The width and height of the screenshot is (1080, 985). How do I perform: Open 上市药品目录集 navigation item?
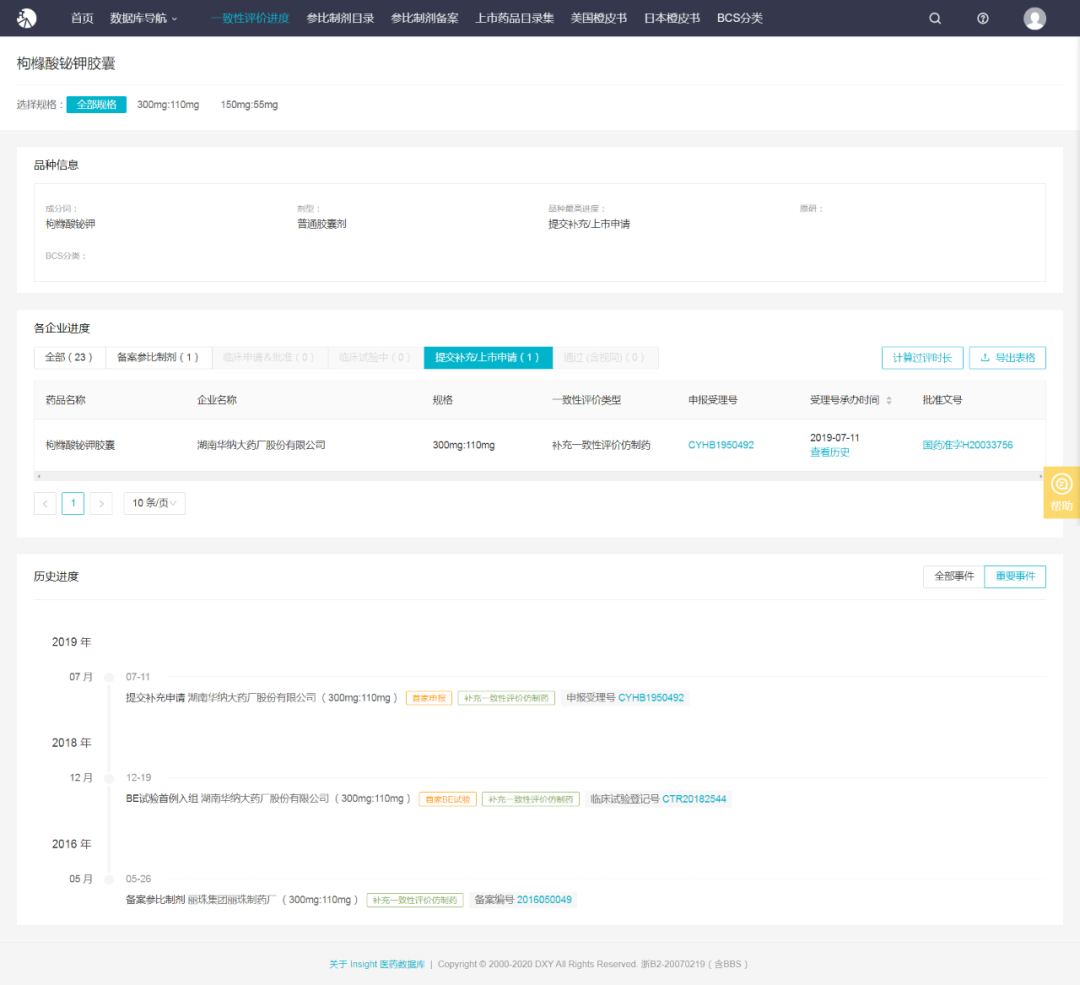[x=515, y=19]
